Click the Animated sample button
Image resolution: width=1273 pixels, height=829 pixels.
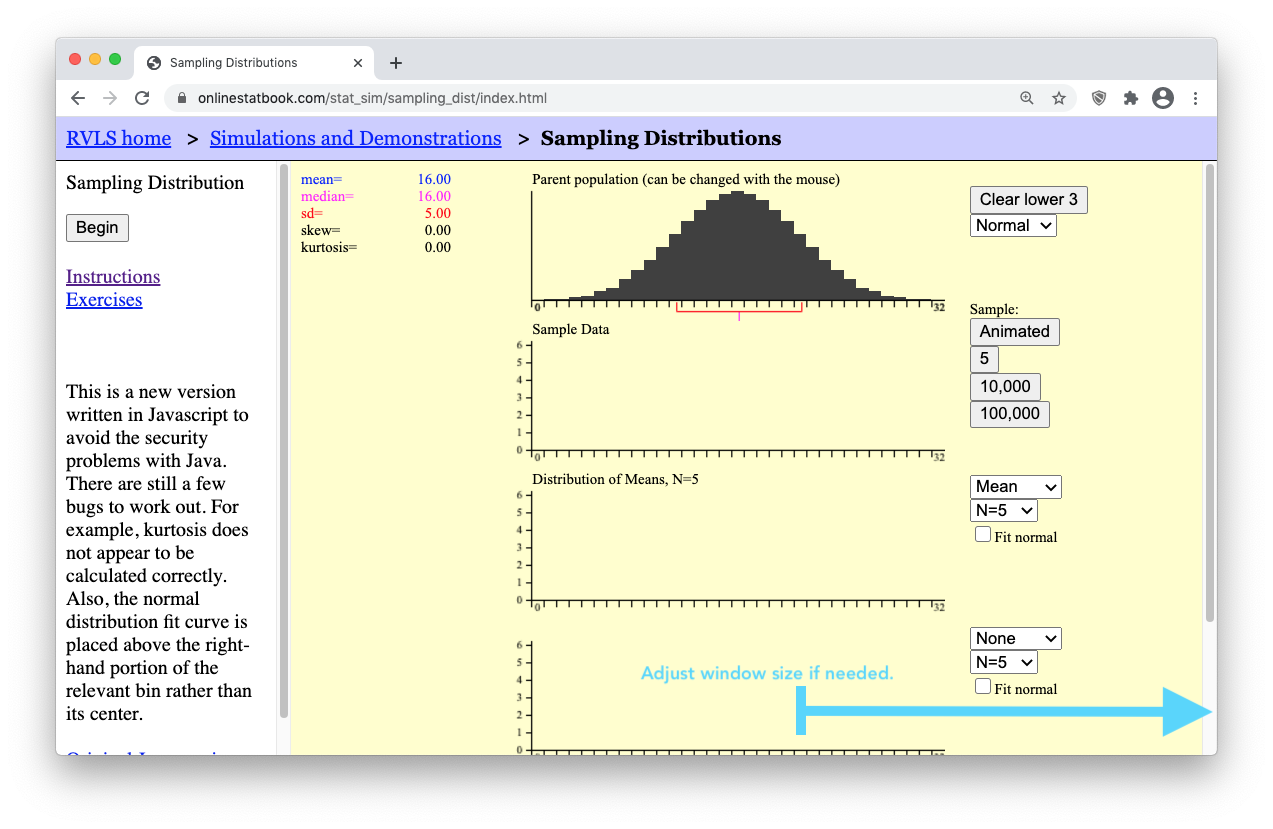tap(1014, 332)
